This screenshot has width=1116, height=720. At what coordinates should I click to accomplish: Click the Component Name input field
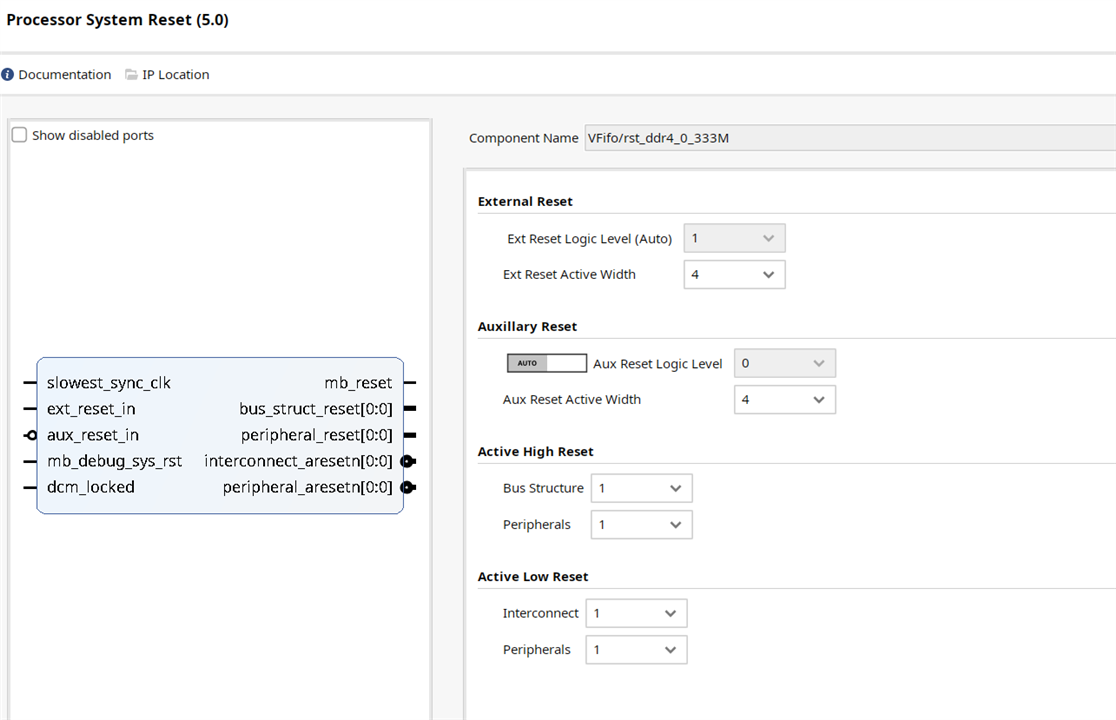pyautogui.click(x=850, y=138)
